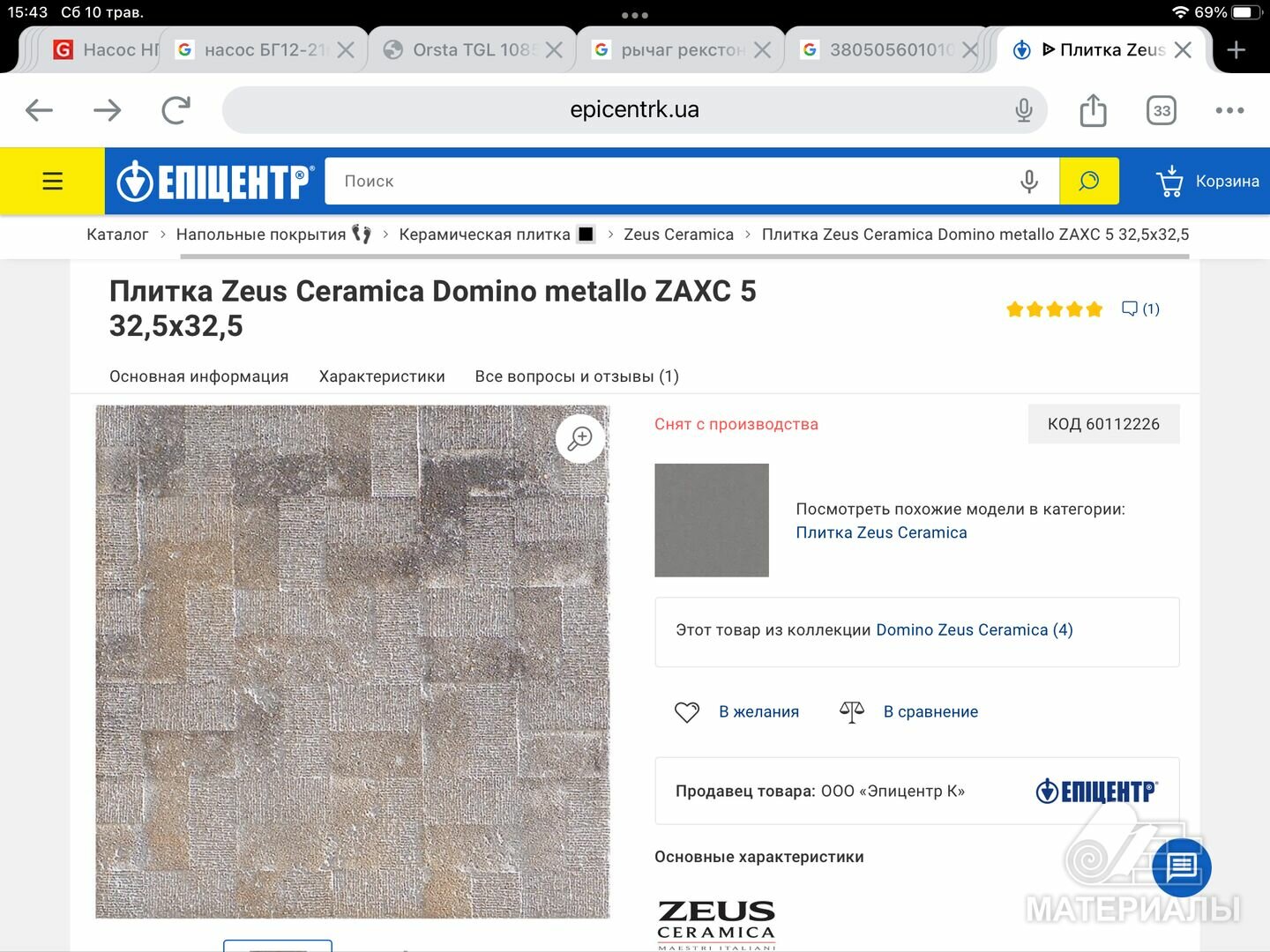Add the product to В сравнение
The image size is (1270, 952).
(909, 712)
